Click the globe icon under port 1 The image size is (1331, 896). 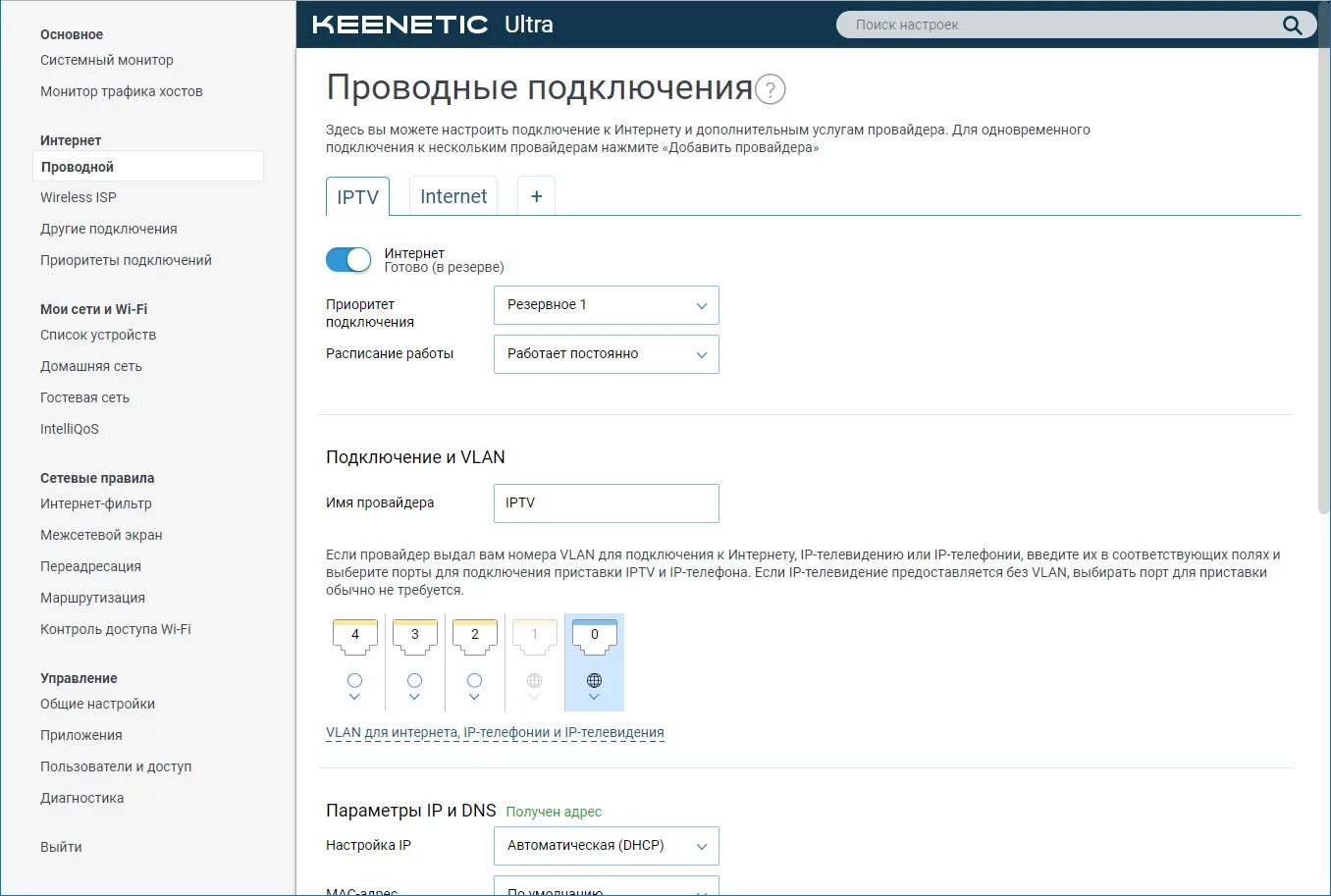[534, 680]
